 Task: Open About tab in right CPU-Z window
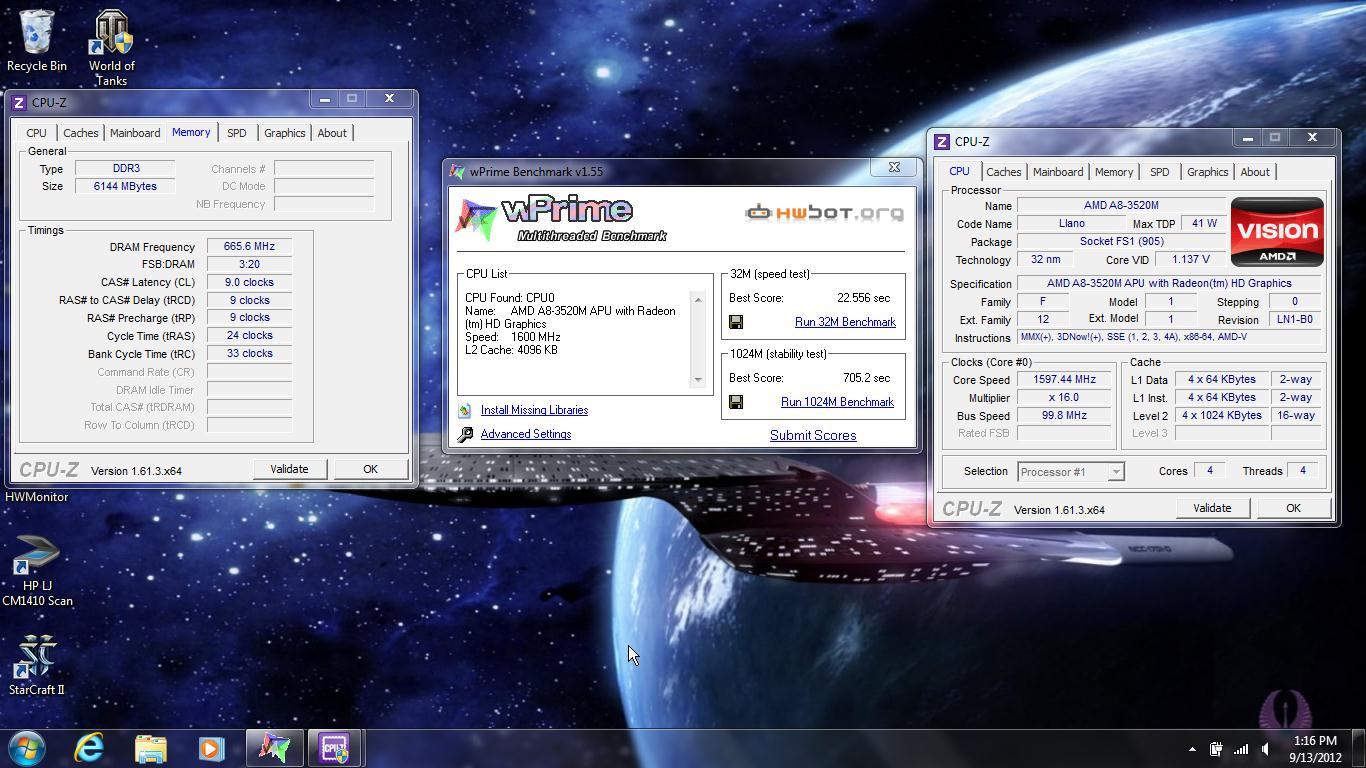(1255, 172)
